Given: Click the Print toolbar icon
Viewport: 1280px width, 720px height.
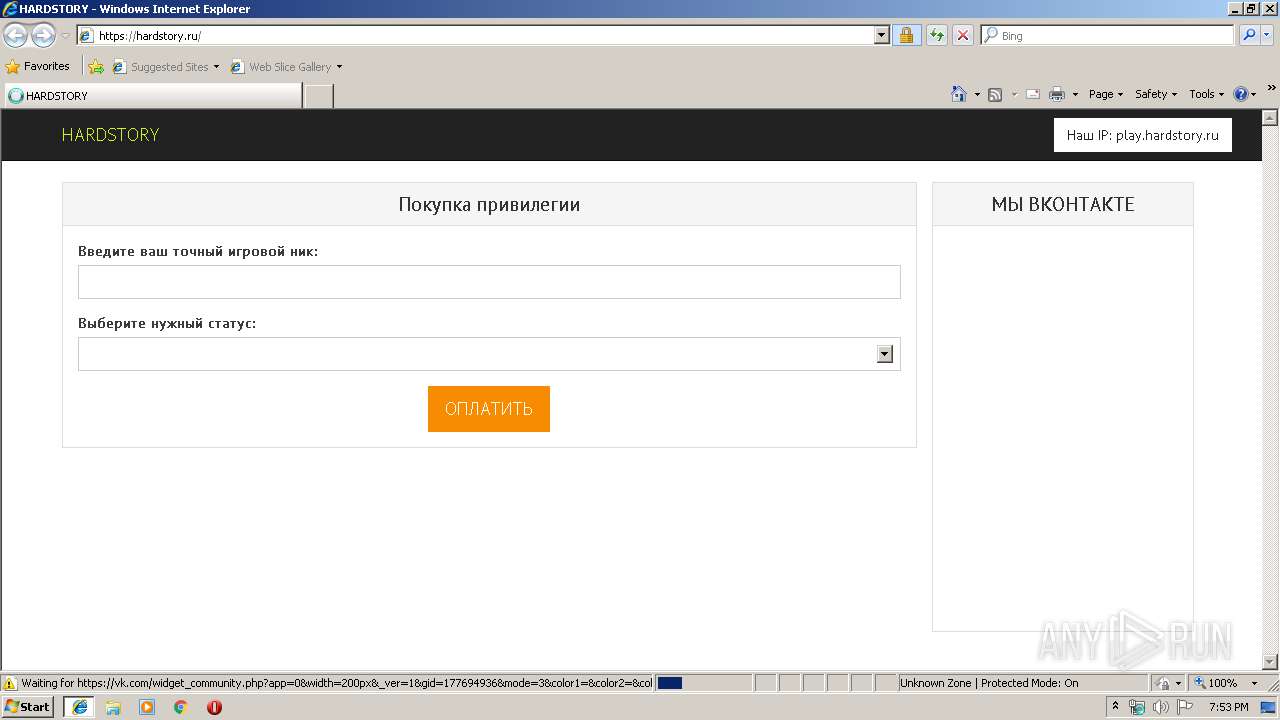Looking at the screenshot, I should coord(1057,94).
